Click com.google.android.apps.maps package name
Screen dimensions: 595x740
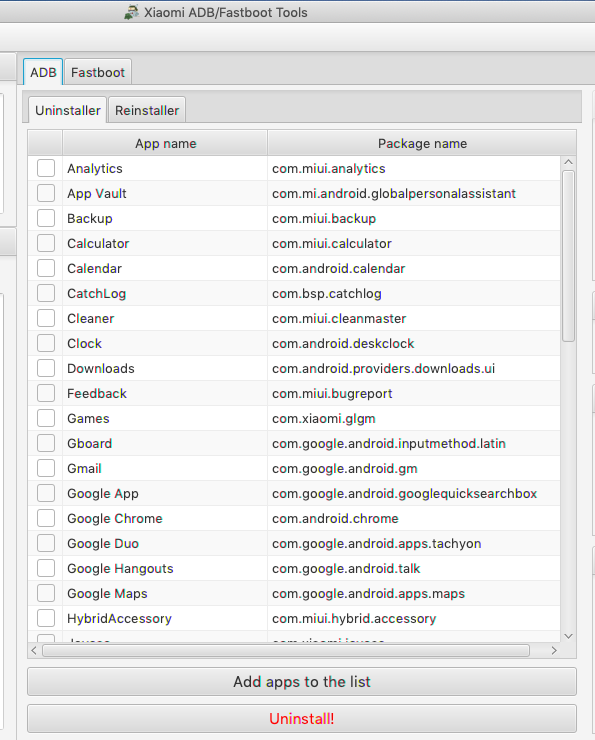coord(369,594)
